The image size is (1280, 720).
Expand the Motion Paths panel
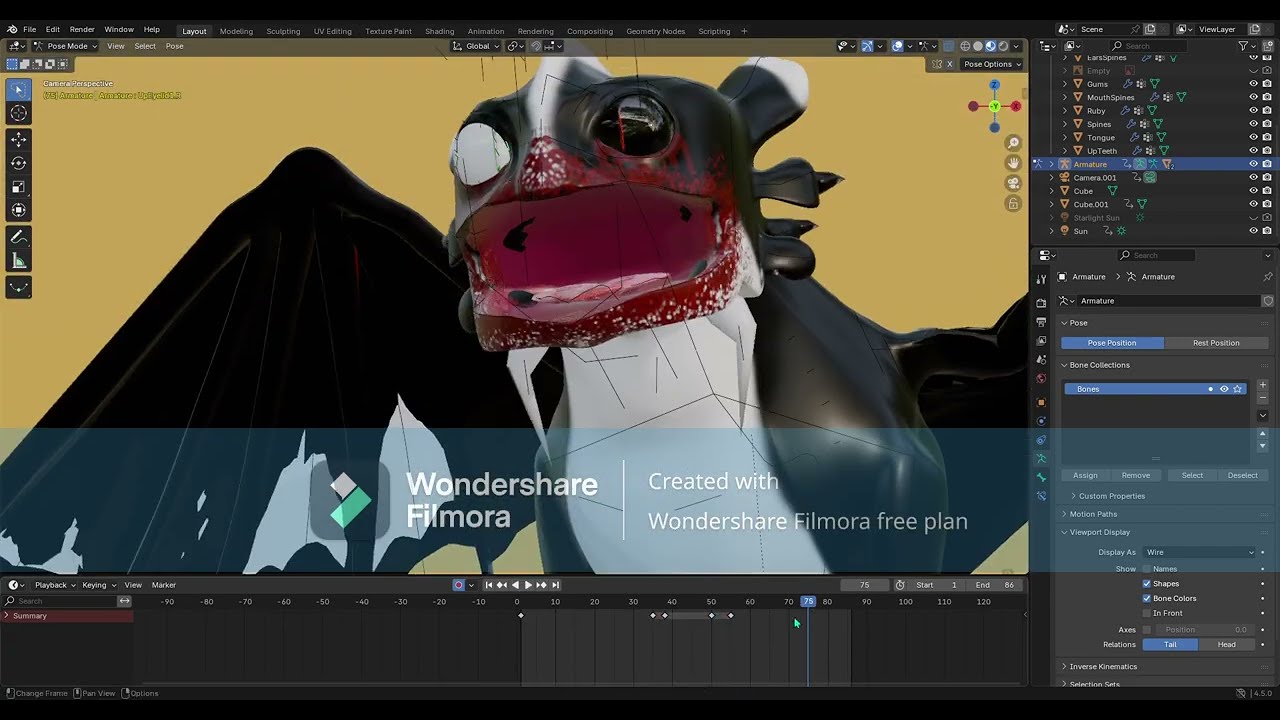click(x=1093, y=514)
